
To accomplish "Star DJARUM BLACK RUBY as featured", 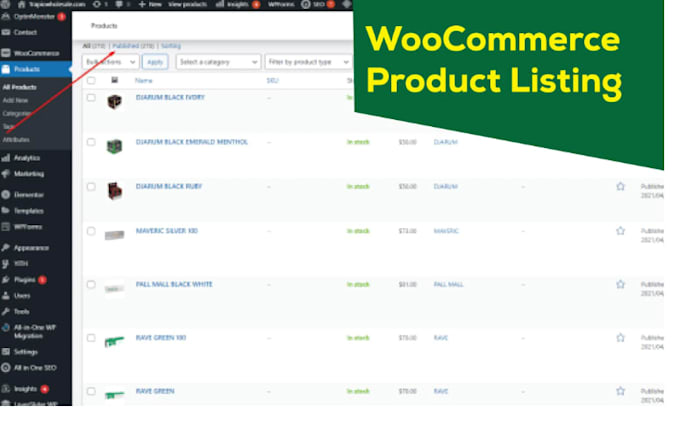I will [620, 186].
